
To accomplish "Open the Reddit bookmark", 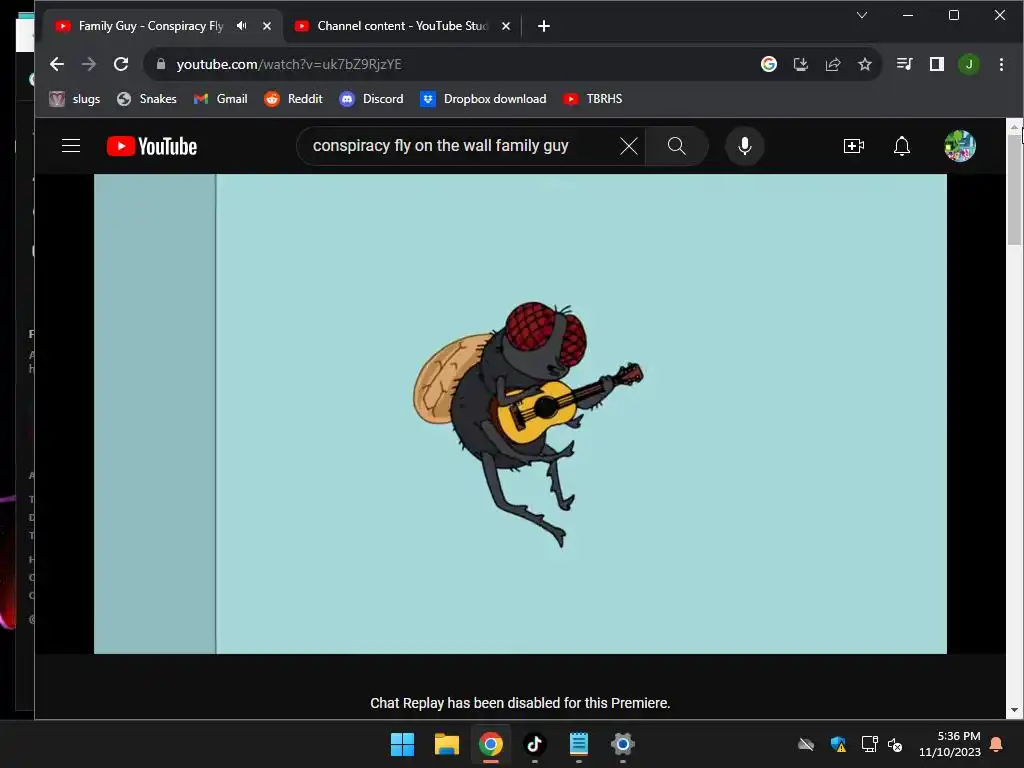I will [x=293, y=99].
